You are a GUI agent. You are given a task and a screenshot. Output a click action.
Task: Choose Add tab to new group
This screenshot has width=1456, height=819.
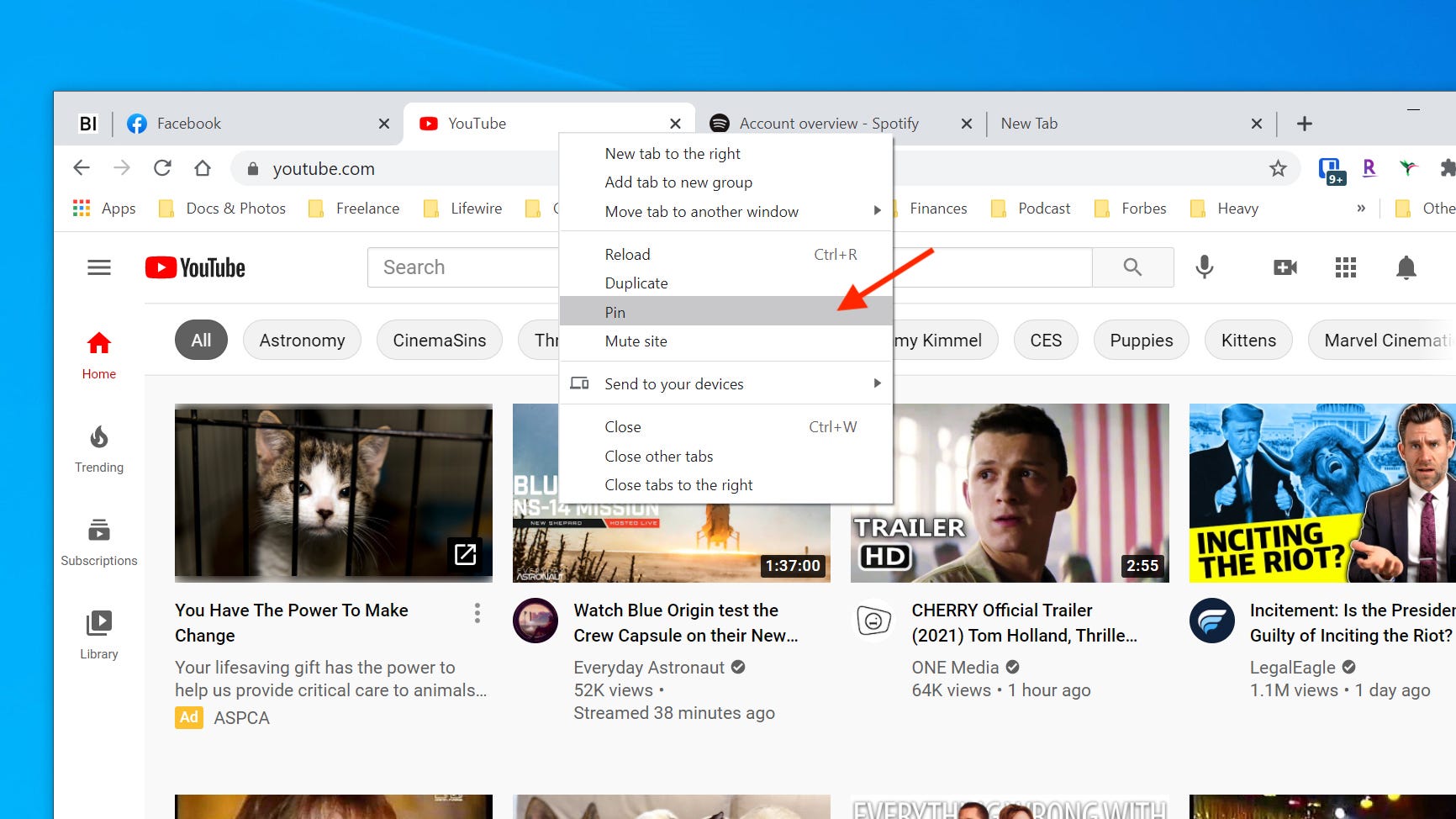coord(725,182)
